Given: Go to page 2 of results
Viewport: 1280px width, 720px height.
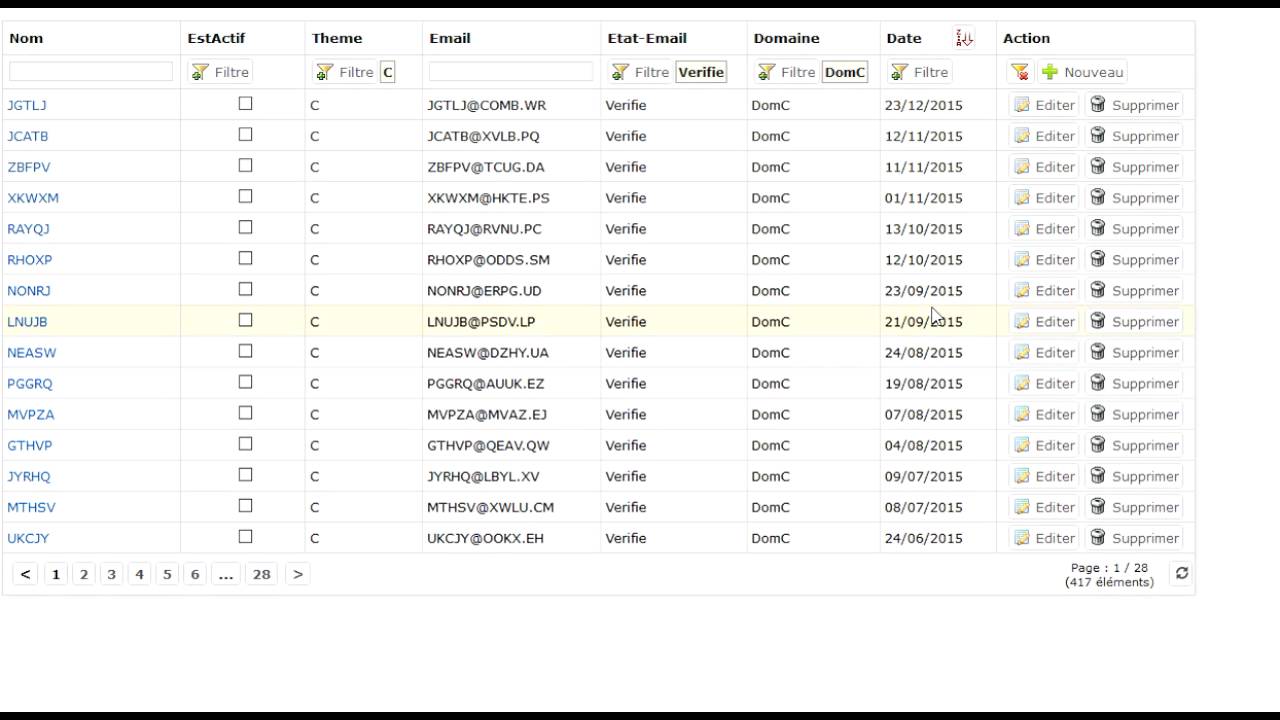Looking at the screenshot, I should (84, 574).
